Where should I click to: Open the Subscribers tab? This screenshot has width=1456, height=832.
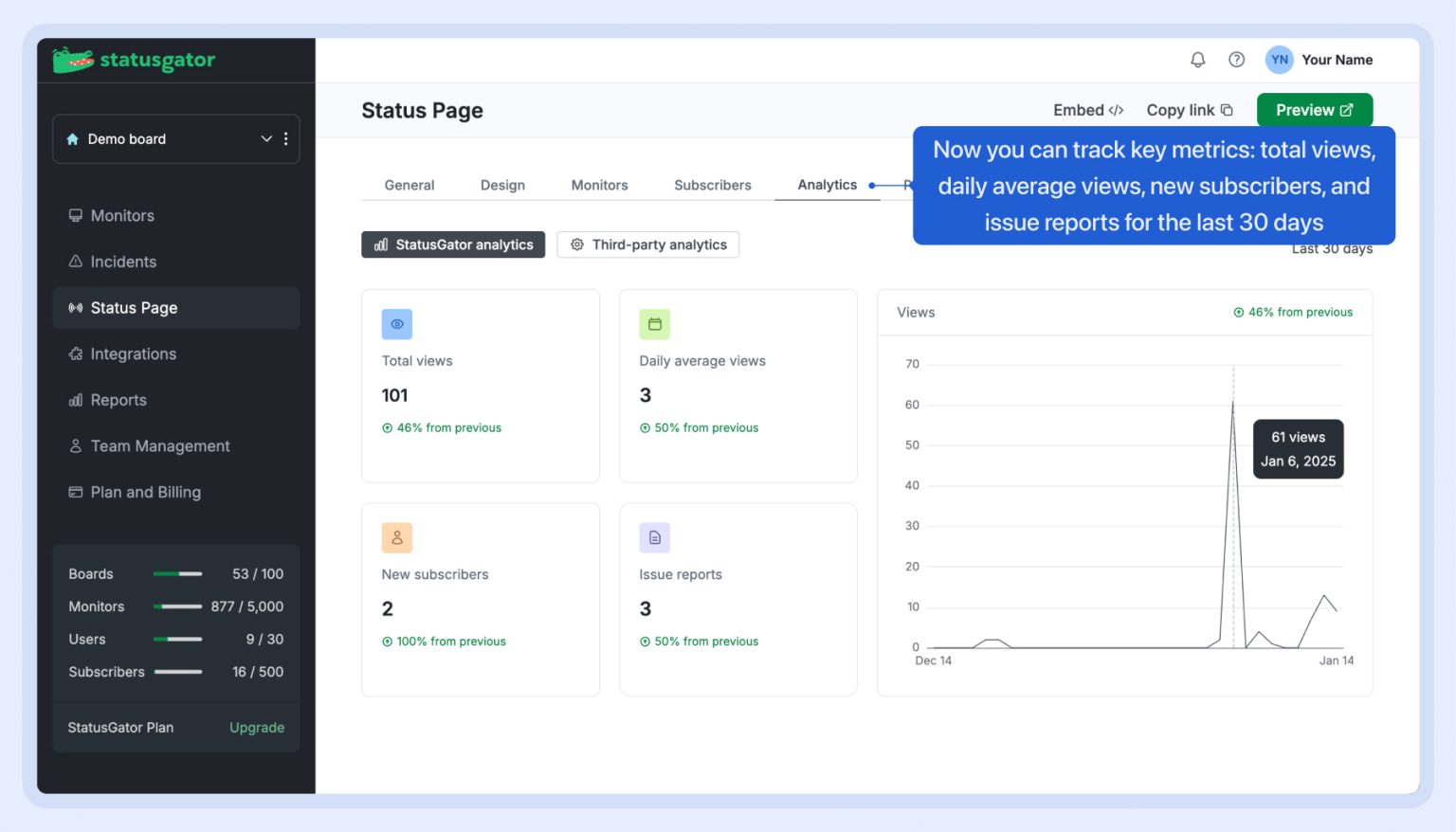(713, 185)
